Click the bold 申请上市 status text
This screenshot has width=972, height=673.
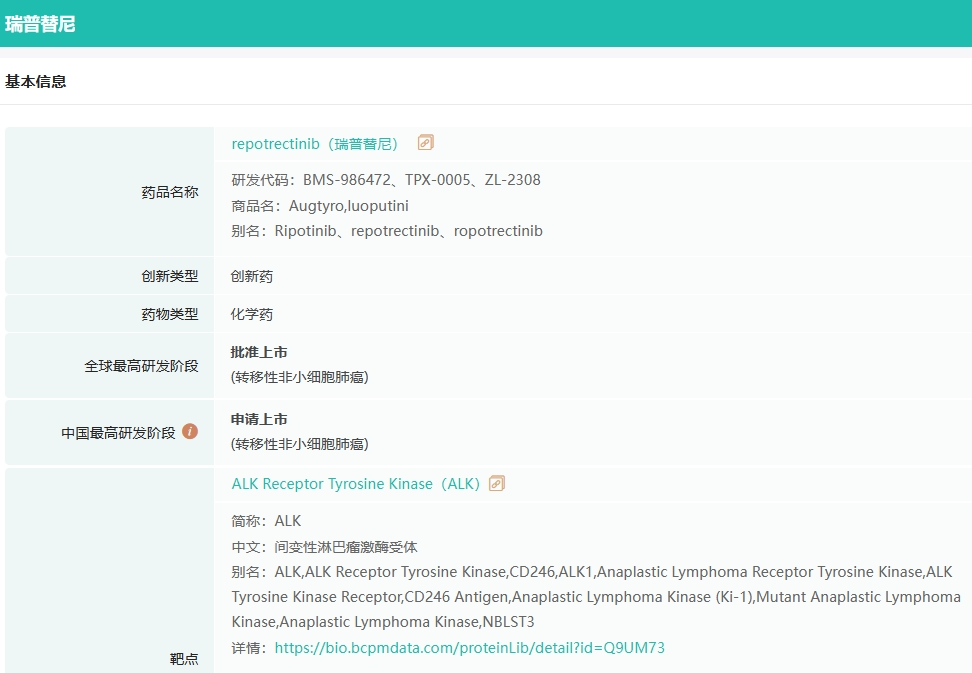[x=259, y=419]
